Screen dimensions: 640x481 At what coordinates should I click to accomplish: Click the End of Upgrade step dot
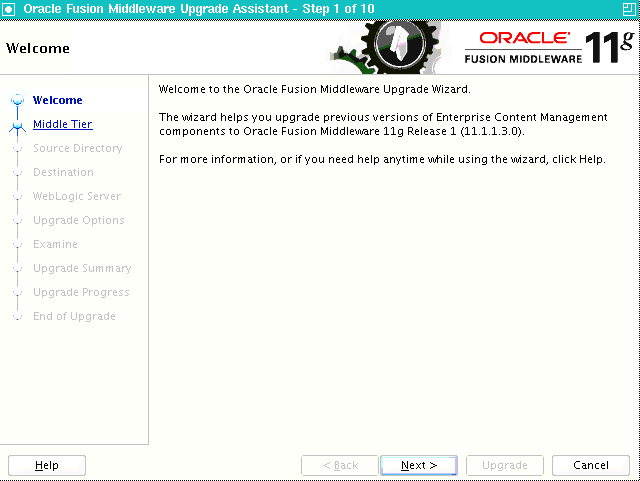click(x=17, y=317)
